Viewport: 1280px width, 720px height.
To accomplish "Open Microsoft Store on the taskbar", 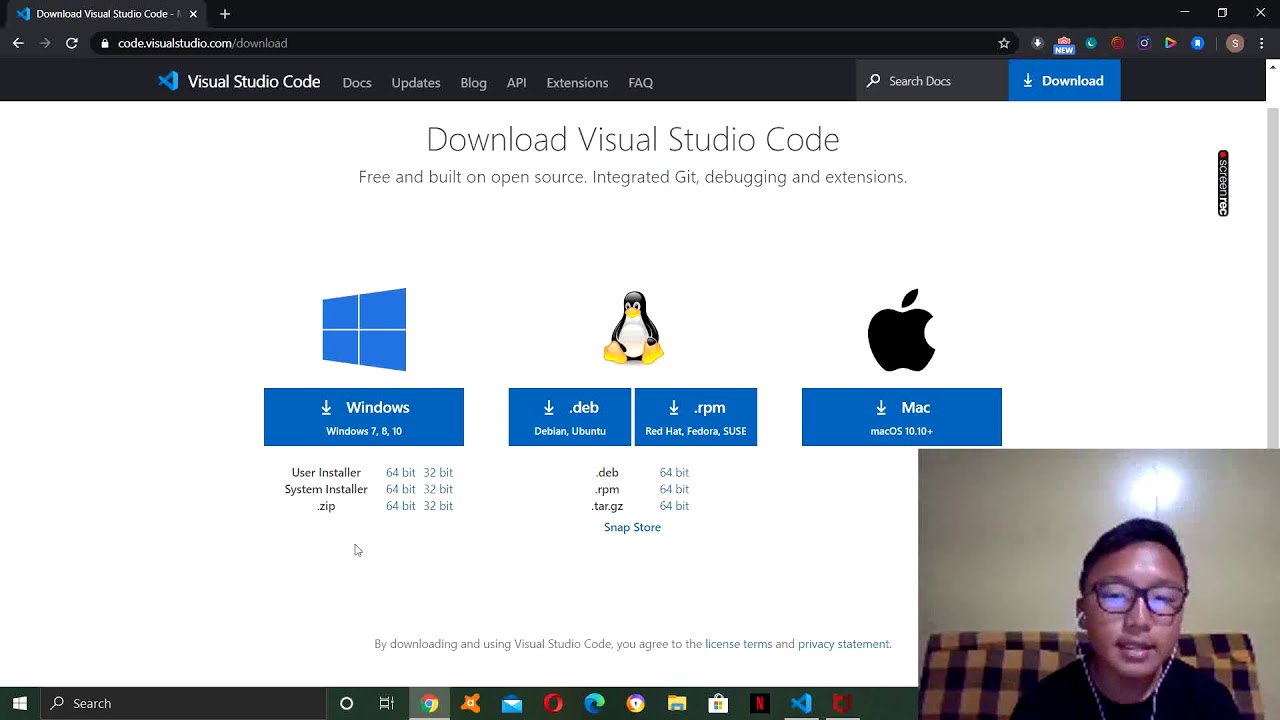I will [718, 703].
